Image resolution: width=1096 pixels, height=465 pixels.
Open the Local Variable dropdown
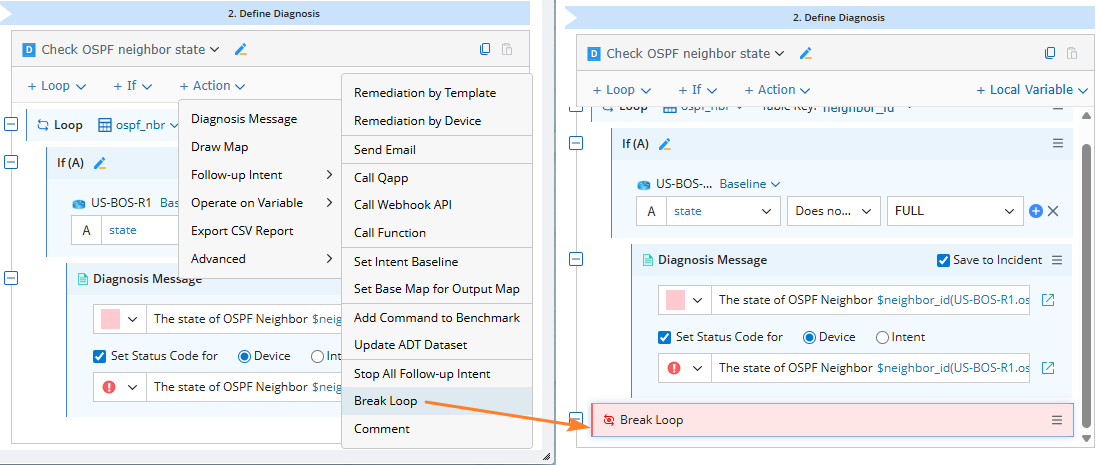click(1032, 90)
